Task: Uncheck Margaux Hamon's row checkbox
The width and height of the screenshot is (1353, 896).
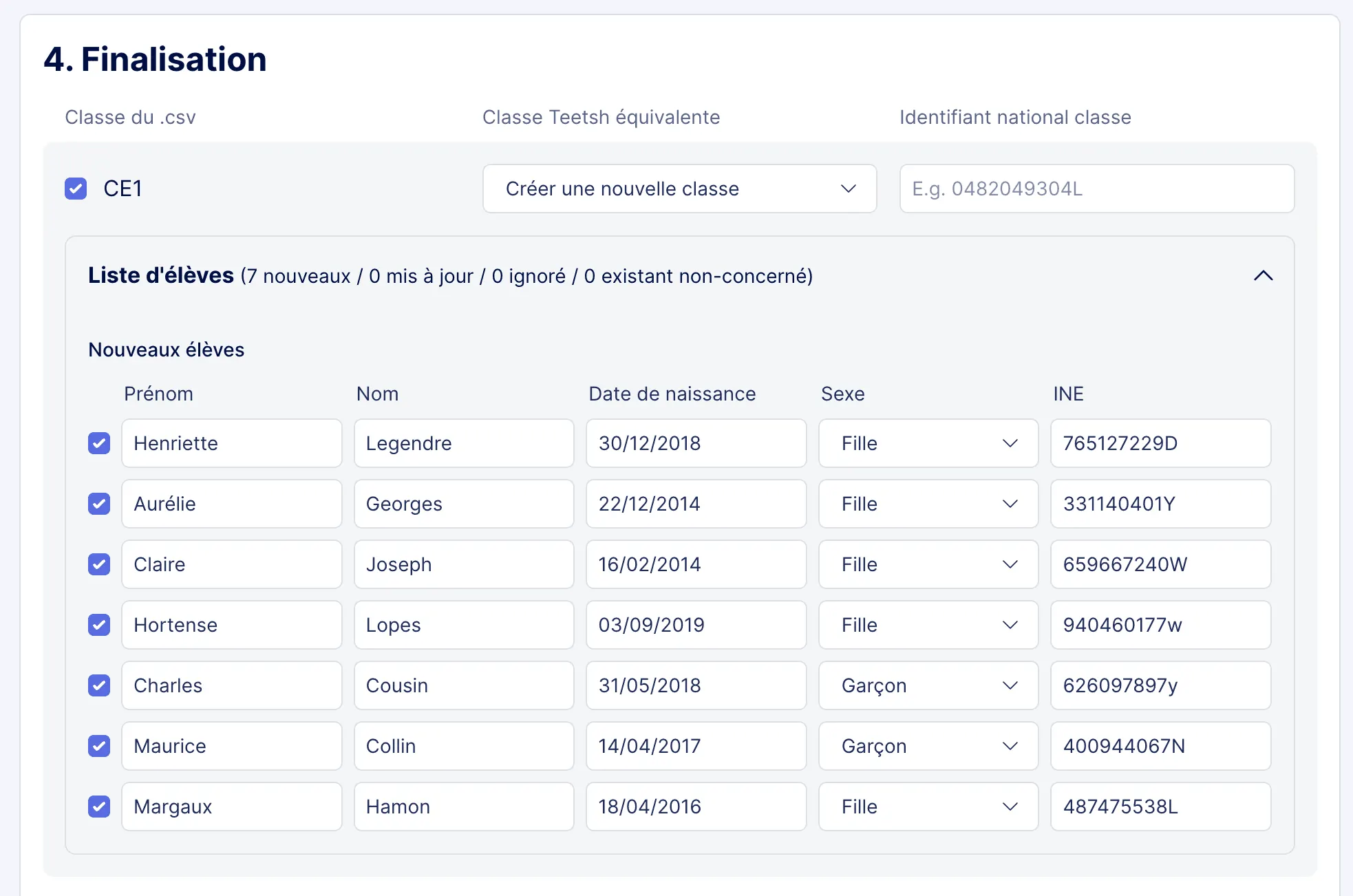Action: click(99, 807)
